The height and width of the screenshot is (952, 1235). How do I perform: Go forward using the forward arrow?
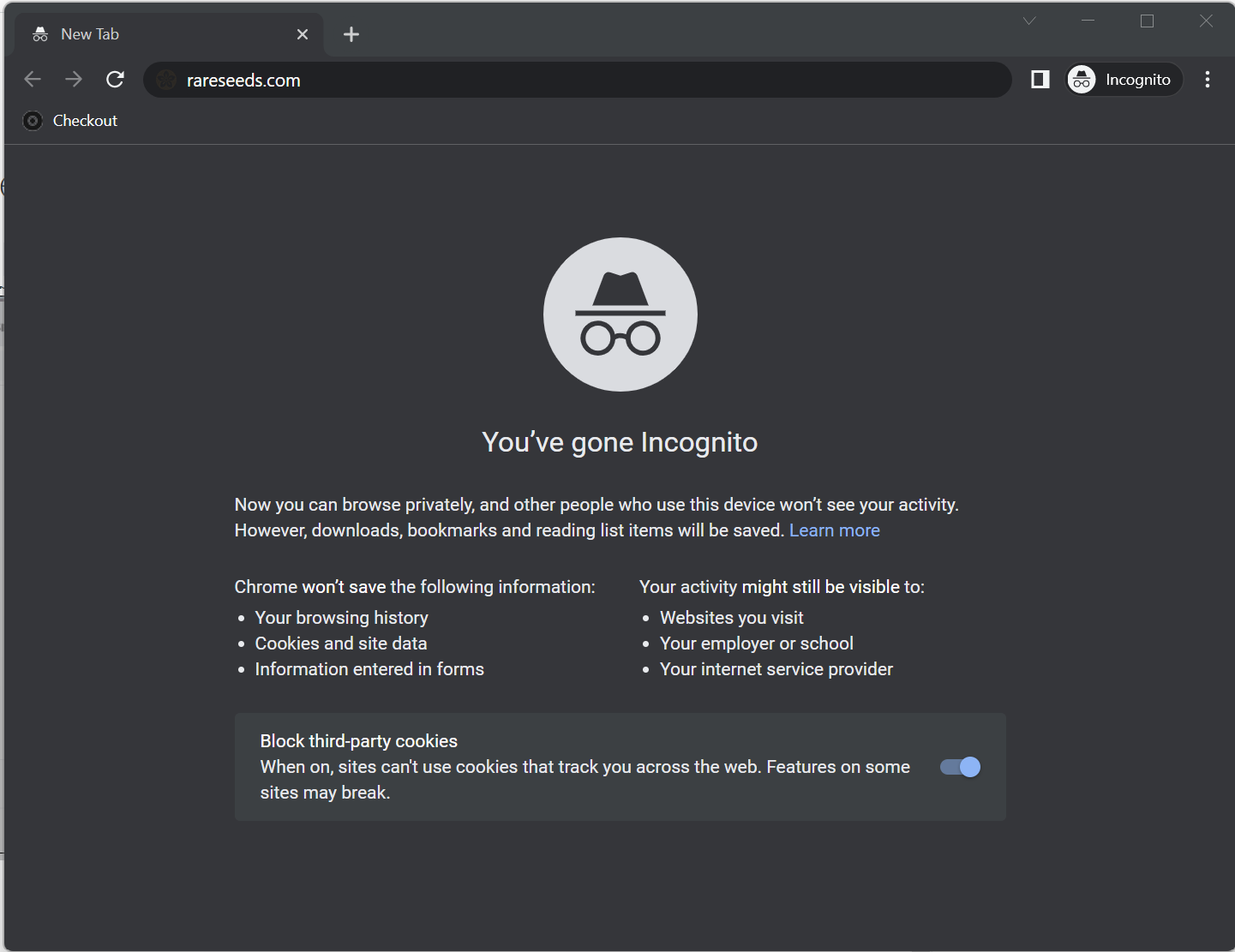click(x=74, y=80)
